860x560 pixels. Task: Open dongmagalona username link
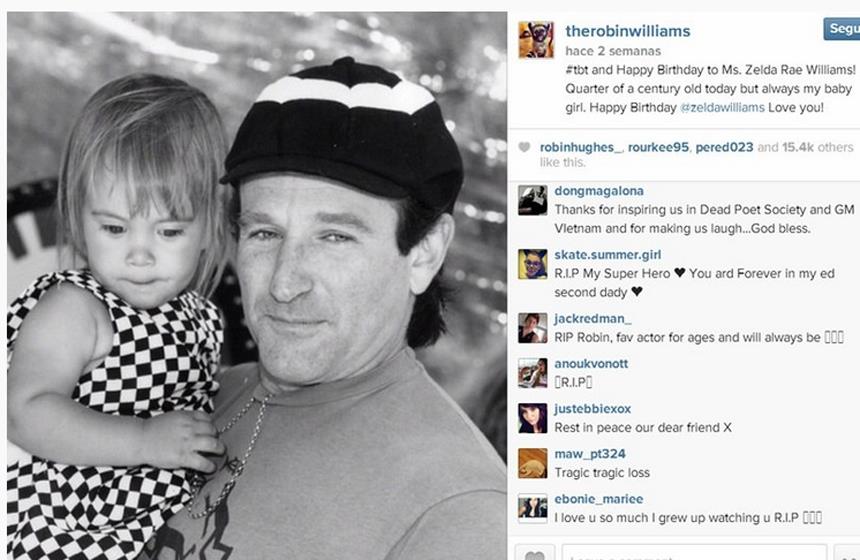tap(599, 191)
